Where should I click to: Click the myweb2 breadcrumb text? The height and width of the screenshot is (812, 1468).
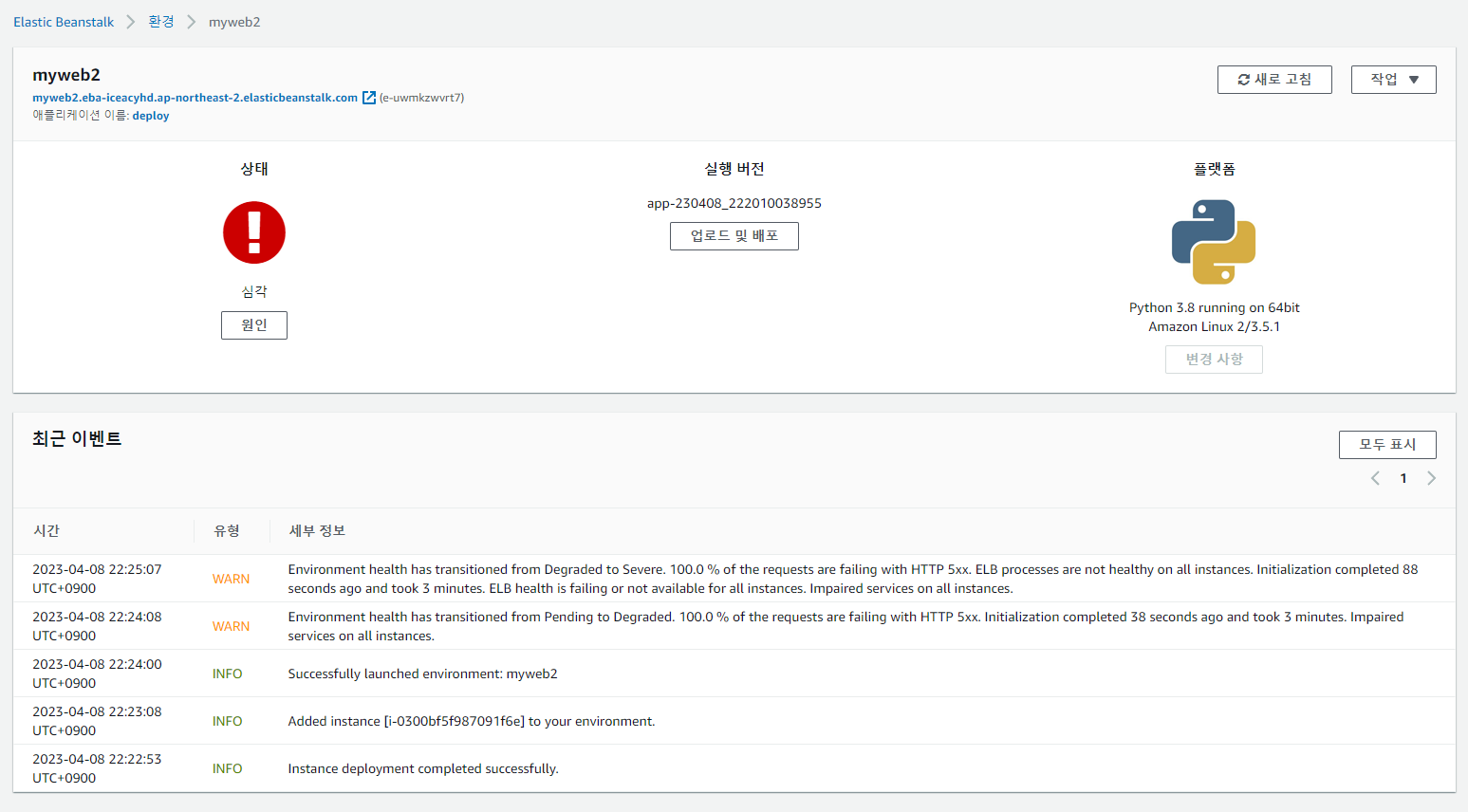(x=234, y=22)
